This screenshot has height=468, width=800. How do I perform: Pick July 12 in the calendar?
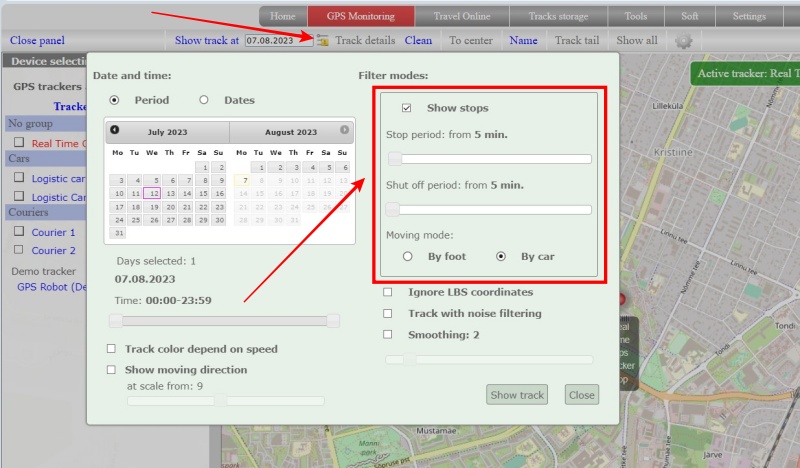click(151, 194)
